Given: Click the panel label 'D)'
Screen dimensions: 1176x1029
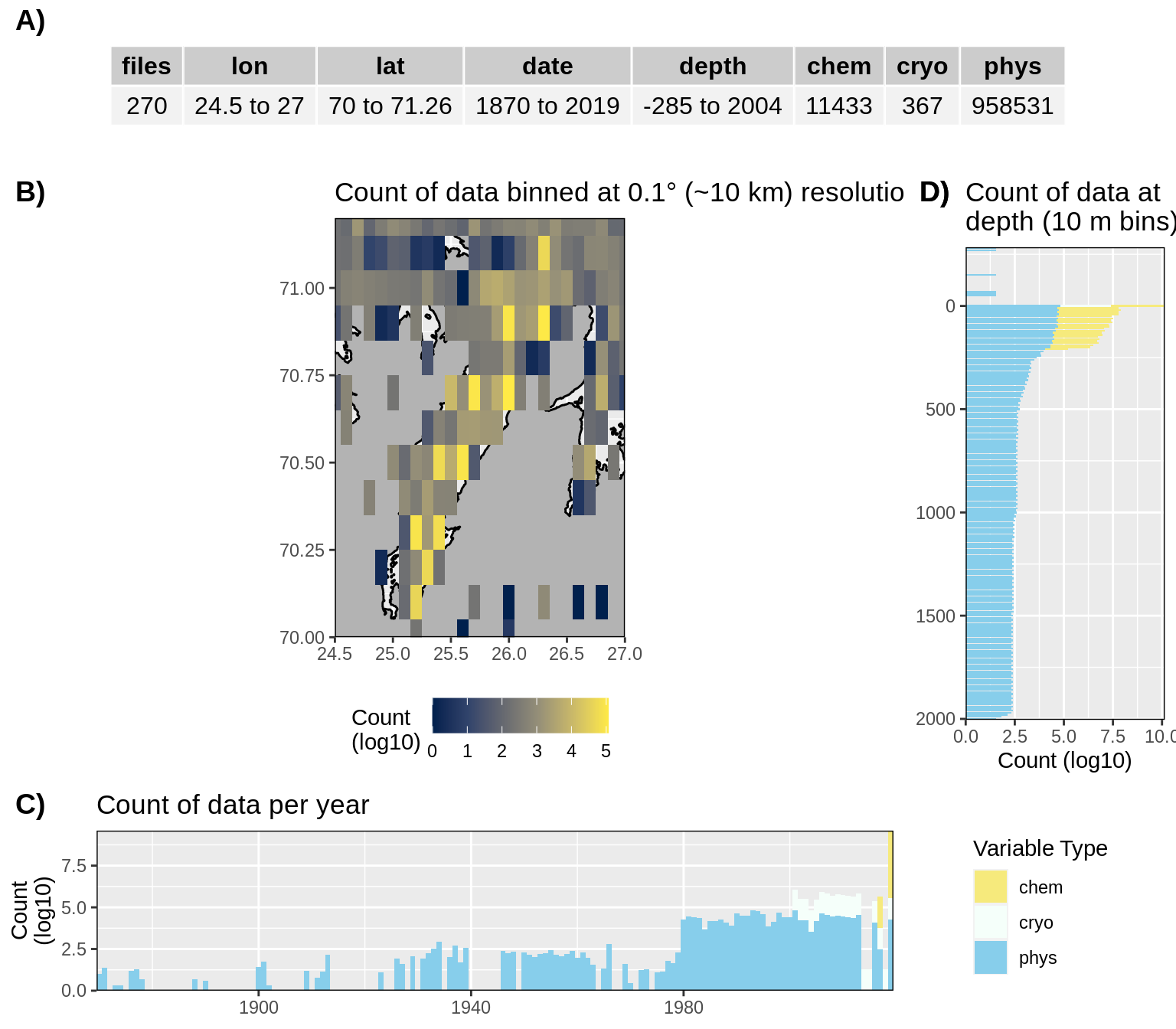Looking at the screenshot, I should (935, 192).
